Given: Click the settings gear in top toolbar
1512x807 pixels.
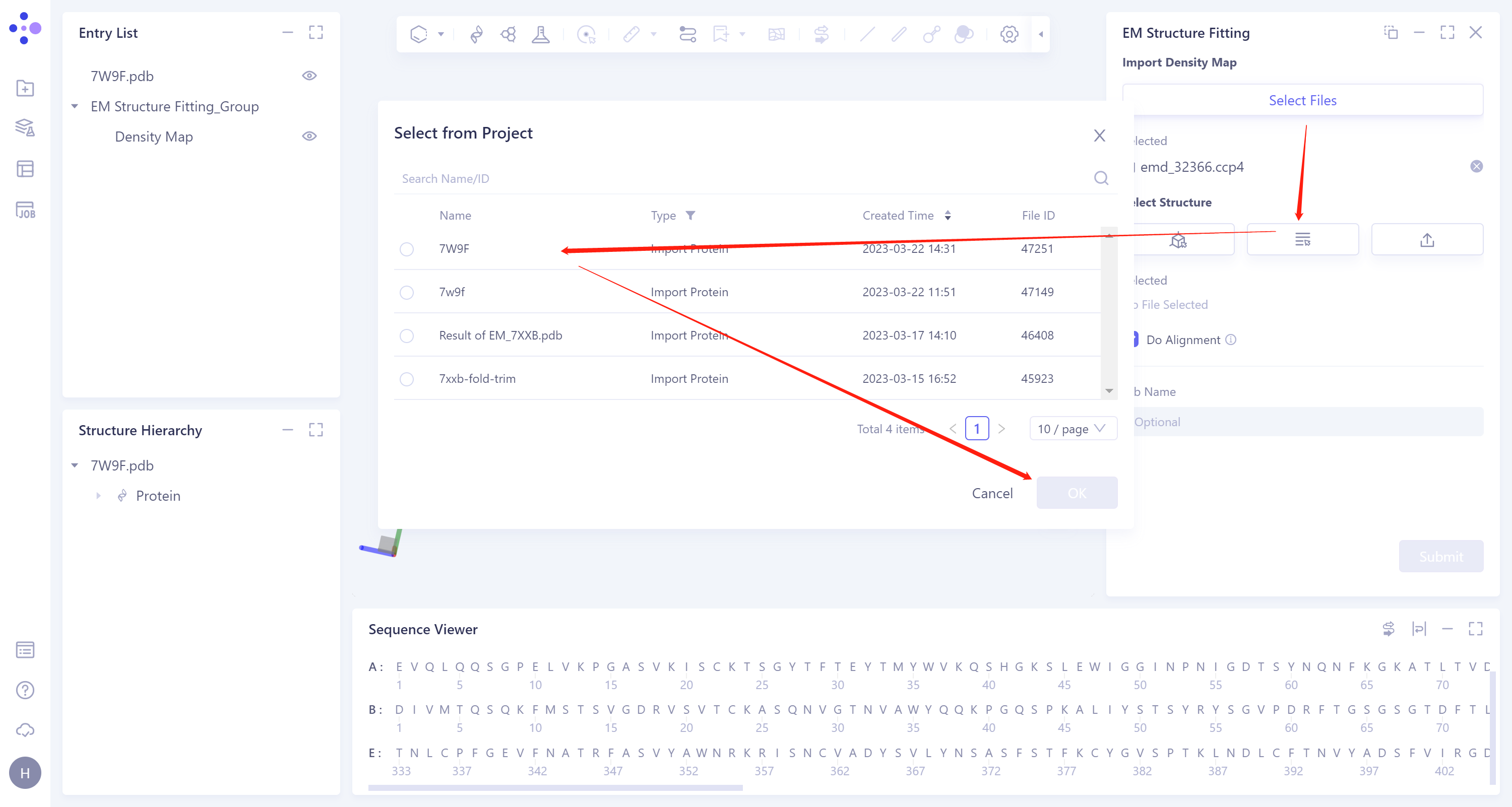Looking at the screenshot, I should 1009,34.
